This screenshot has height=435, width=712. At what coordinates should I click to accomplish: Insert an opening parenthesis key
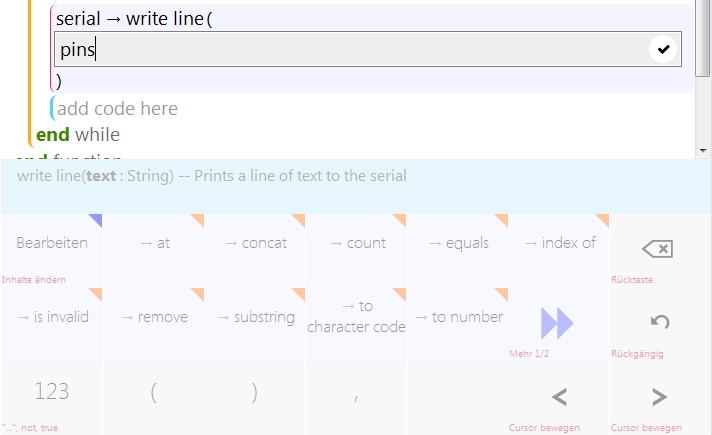coord(153,393)
